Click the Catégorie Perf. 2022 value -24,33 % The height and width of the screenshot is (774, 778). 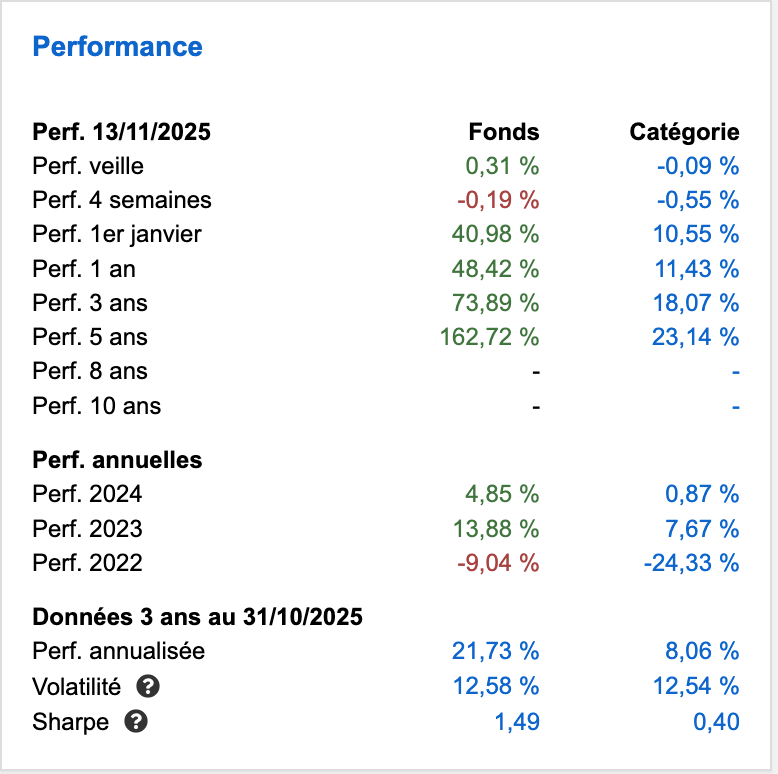(x=692, y=563)
